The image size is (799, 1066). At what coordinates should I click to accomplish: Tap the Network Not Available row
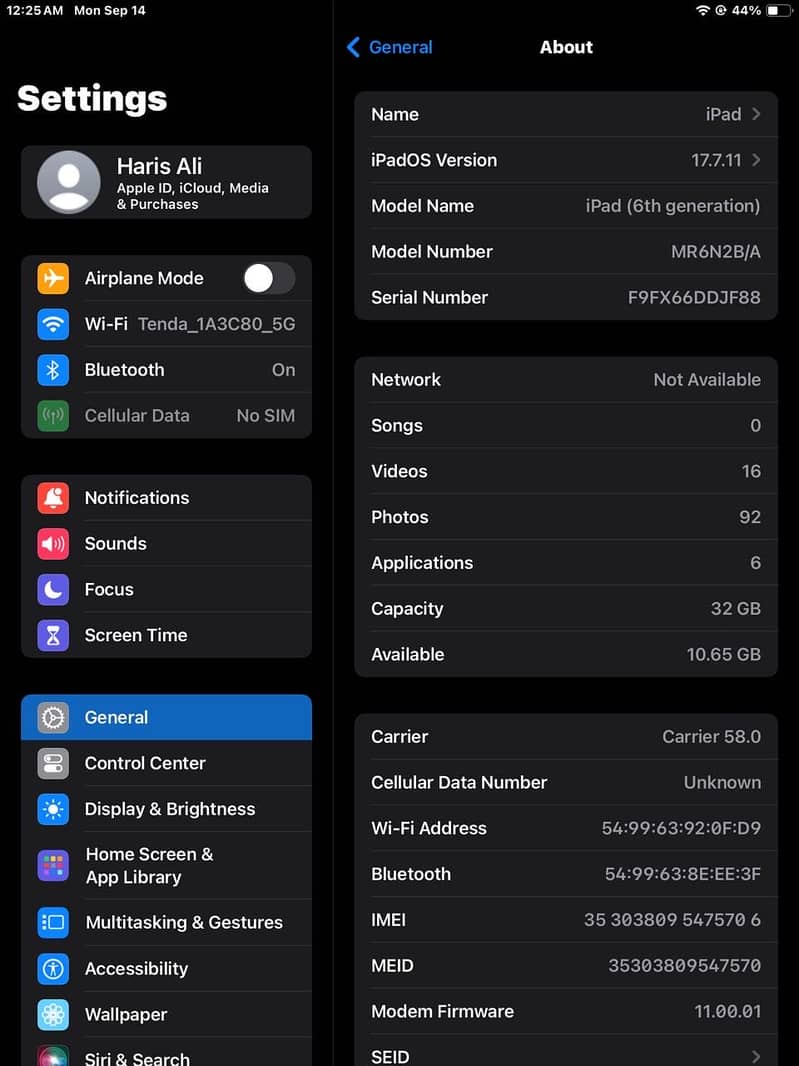click(566, 379)
